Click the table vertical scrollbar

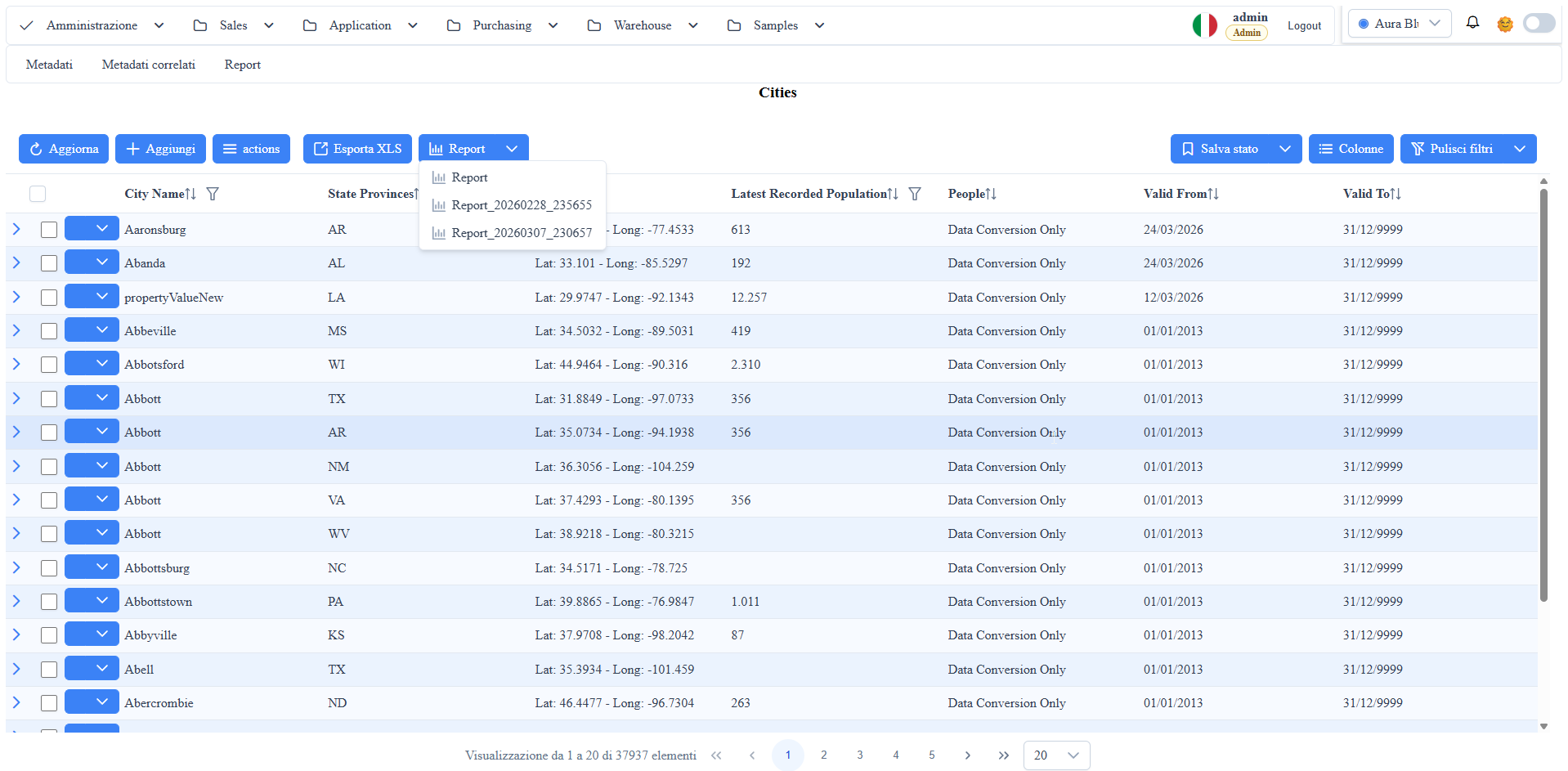coord(1543,395)
